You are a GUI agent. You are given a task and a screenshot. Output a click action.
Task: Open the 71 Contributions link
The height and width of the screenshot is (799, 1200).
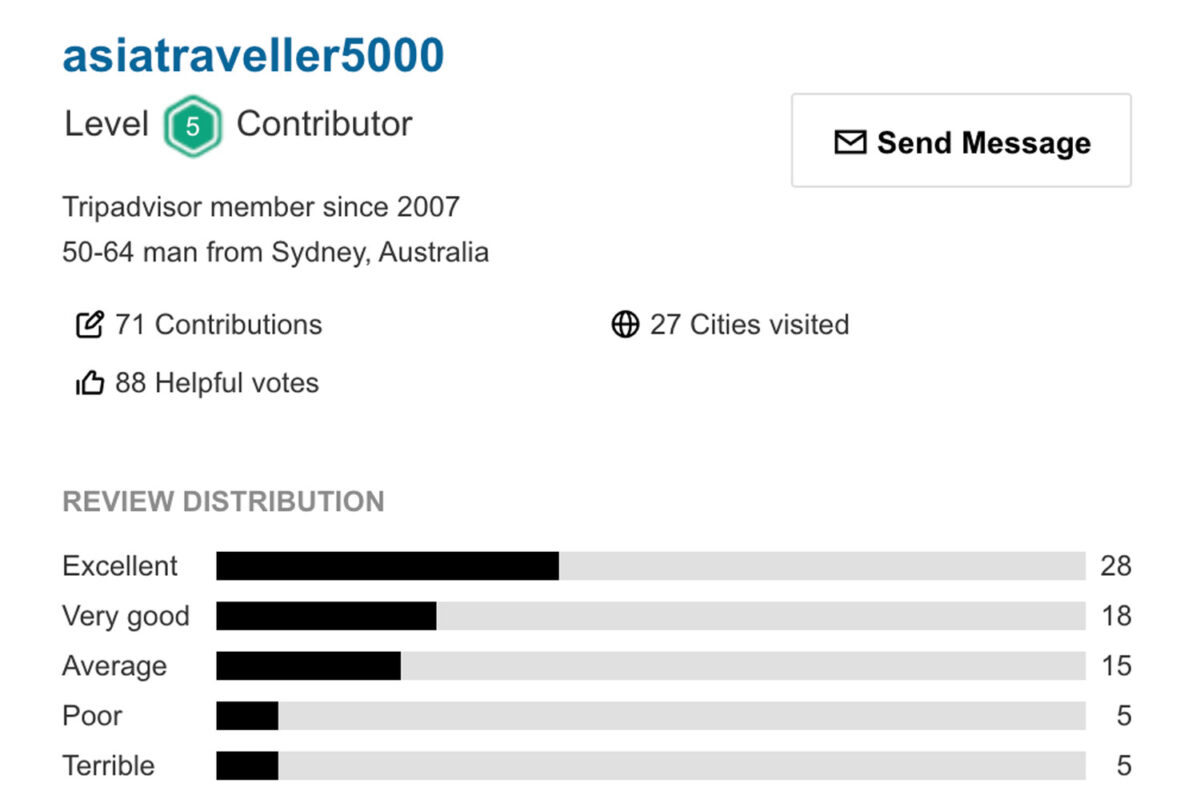click(218, 325)
